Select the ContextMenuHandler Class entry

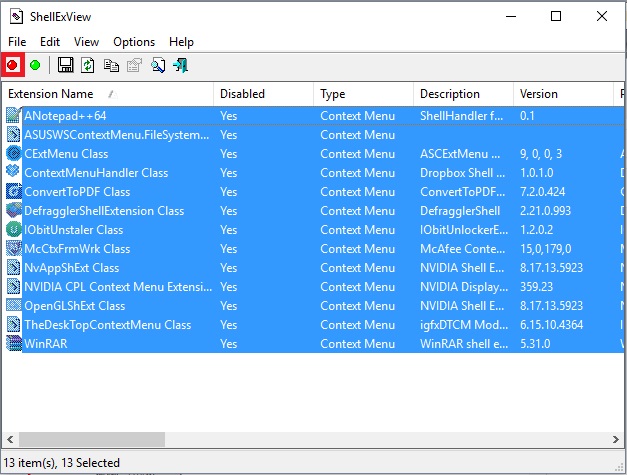click(x=96, y=173)
